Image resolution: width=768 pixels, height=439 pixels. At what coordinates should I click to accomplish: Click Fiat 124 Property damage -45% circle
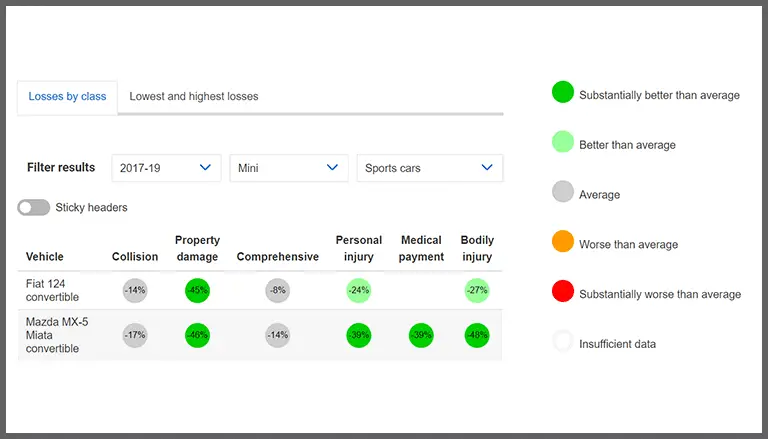(197, 291)
